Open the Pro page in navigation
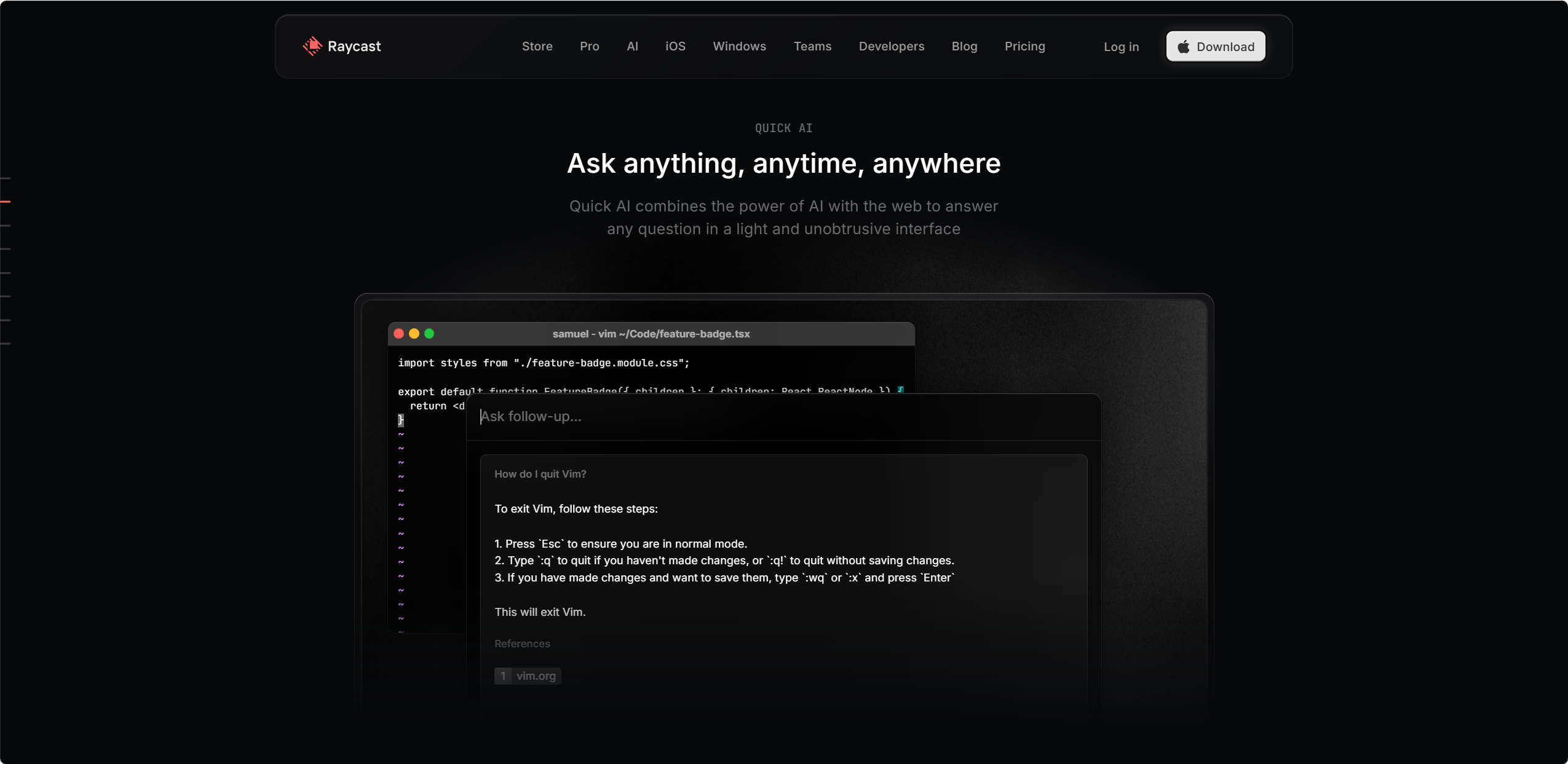Screen dimensions: 1568x764 589,47
